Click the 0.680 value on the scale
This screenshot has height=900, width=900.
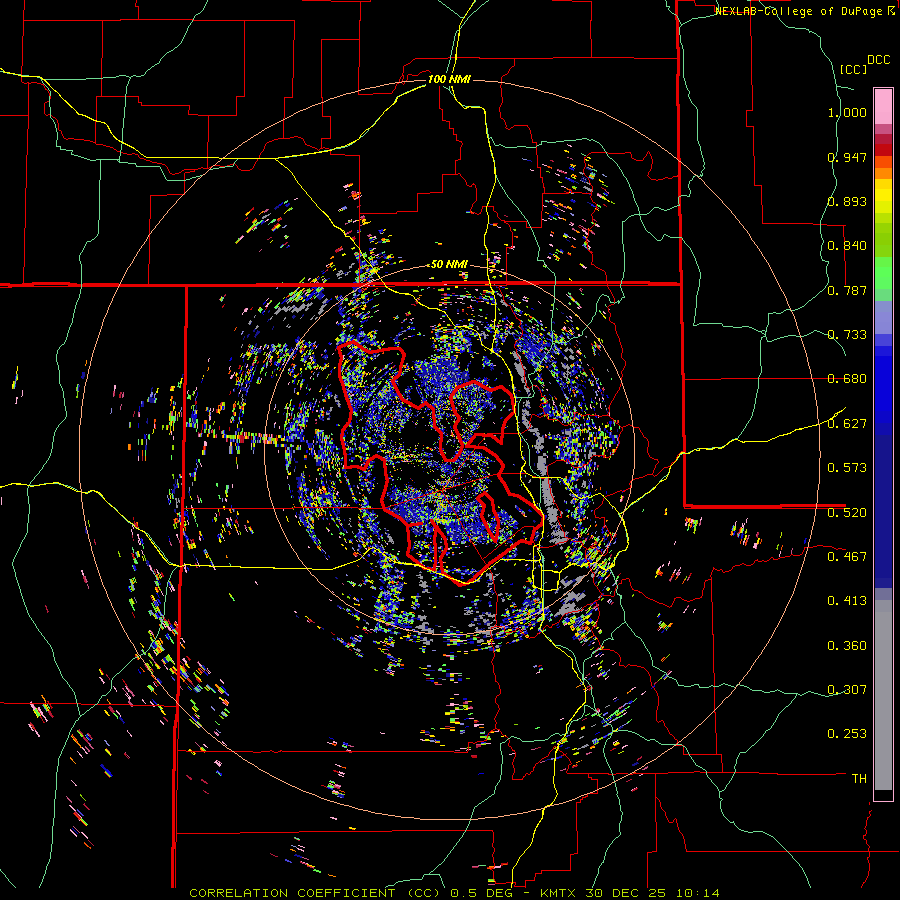[847, 379]
